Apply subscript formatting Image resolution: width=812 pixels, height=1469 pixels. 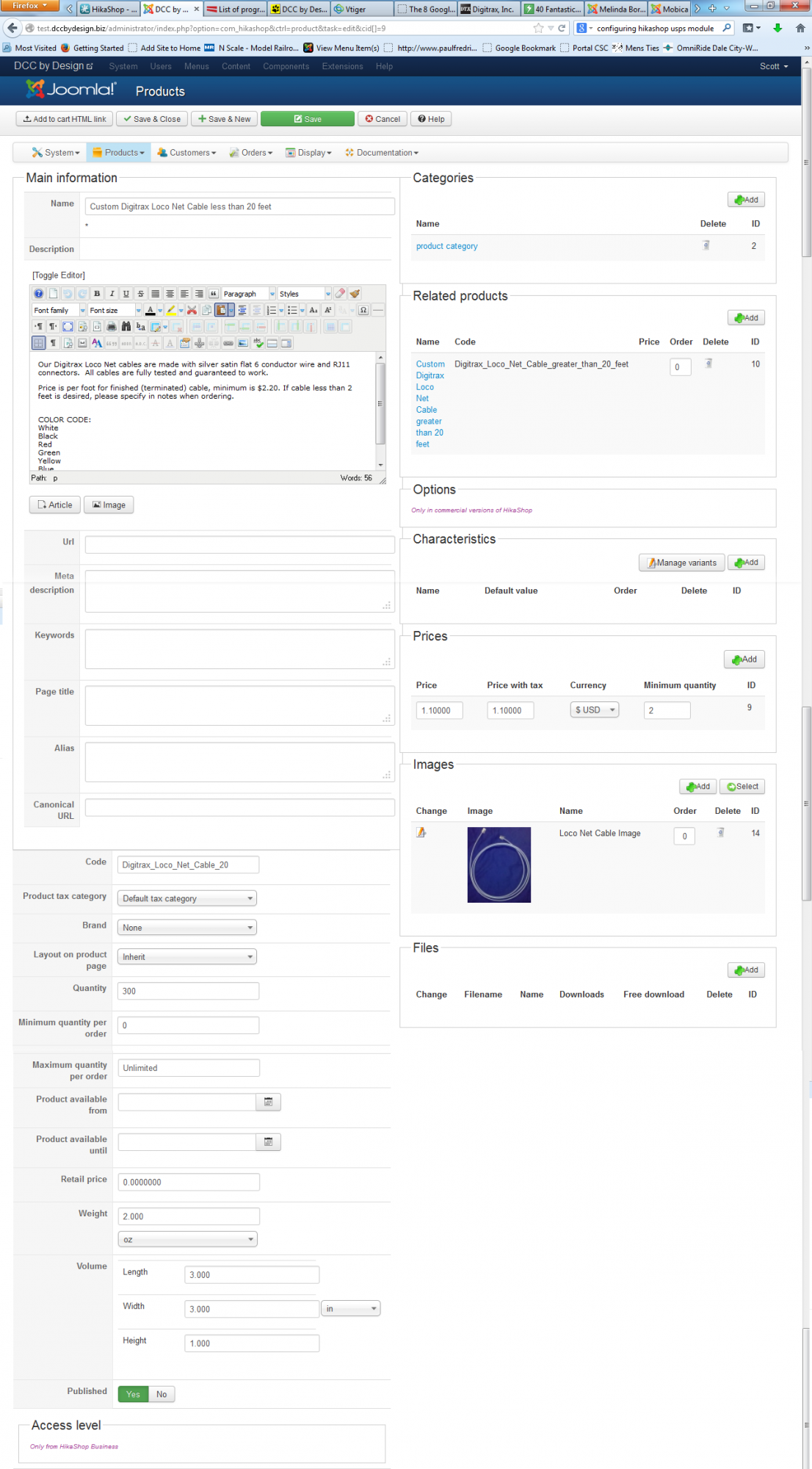[x=313, y=310]
